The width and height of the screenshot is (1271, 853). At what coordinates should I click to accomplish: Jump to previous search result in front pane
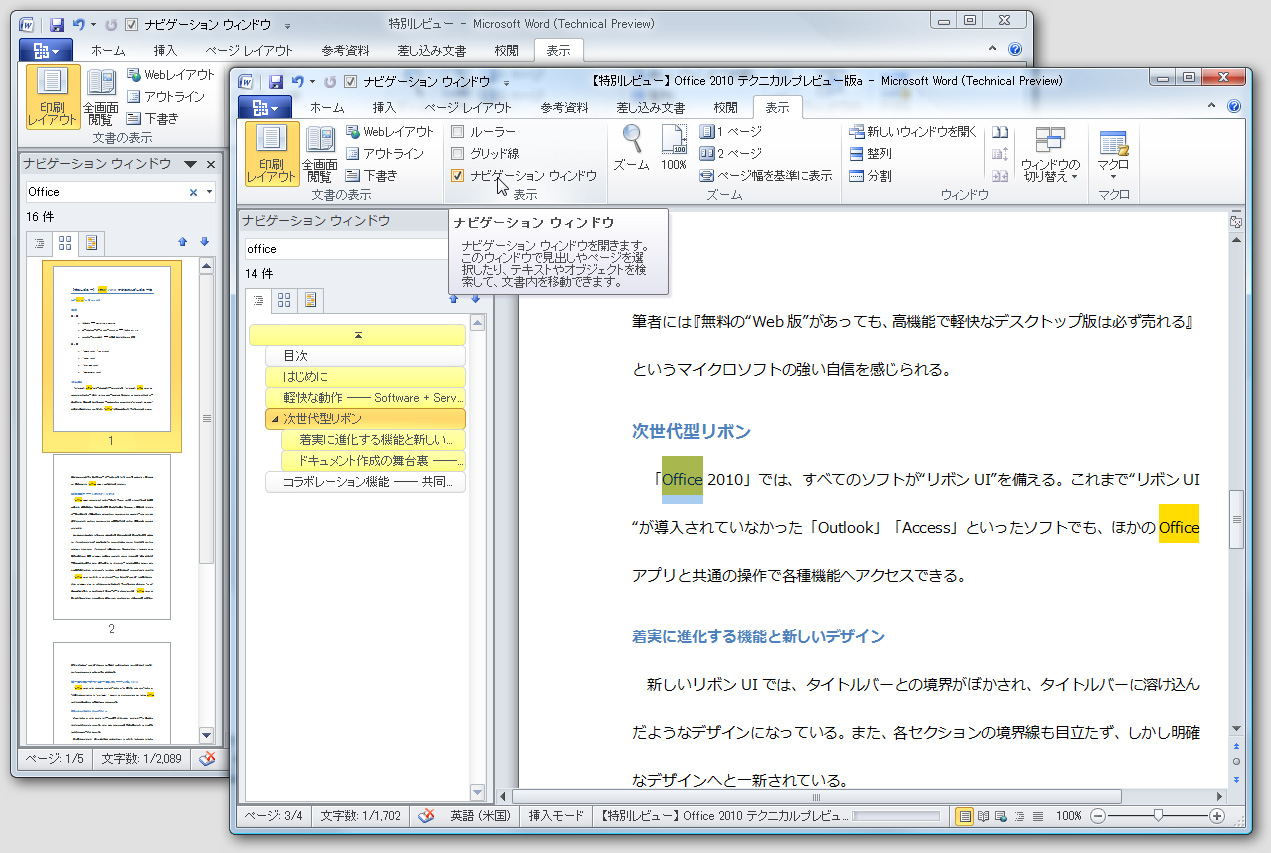[454, 299]
